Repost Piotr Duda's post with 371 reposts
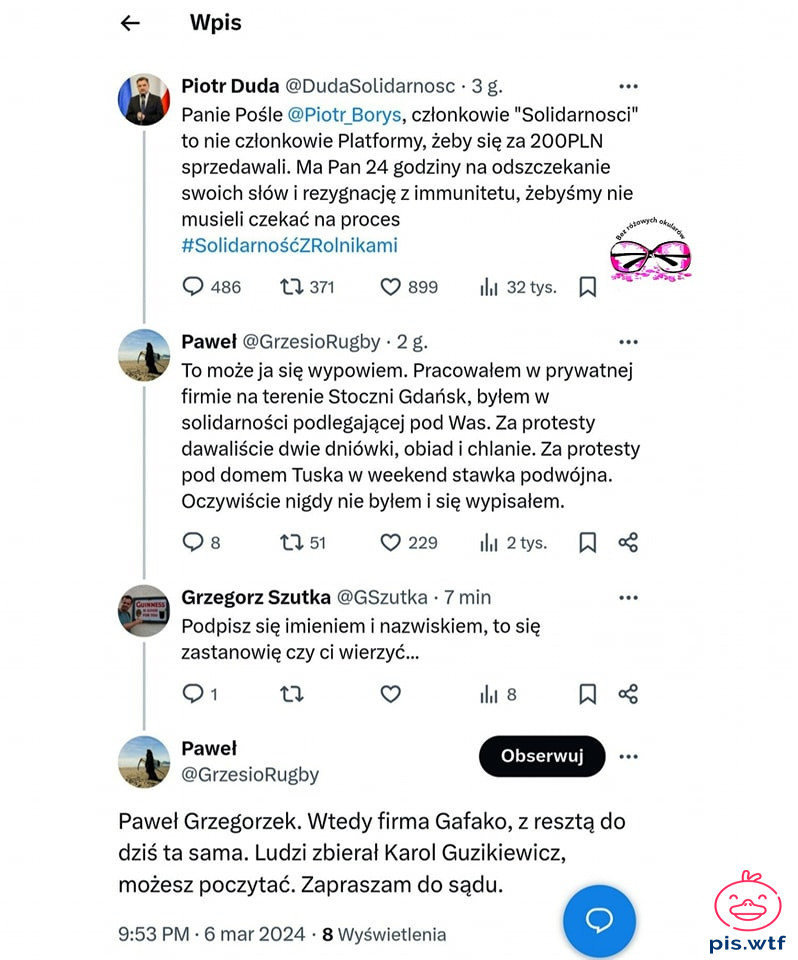Viewport: 798px width, 960px height. 291,287
